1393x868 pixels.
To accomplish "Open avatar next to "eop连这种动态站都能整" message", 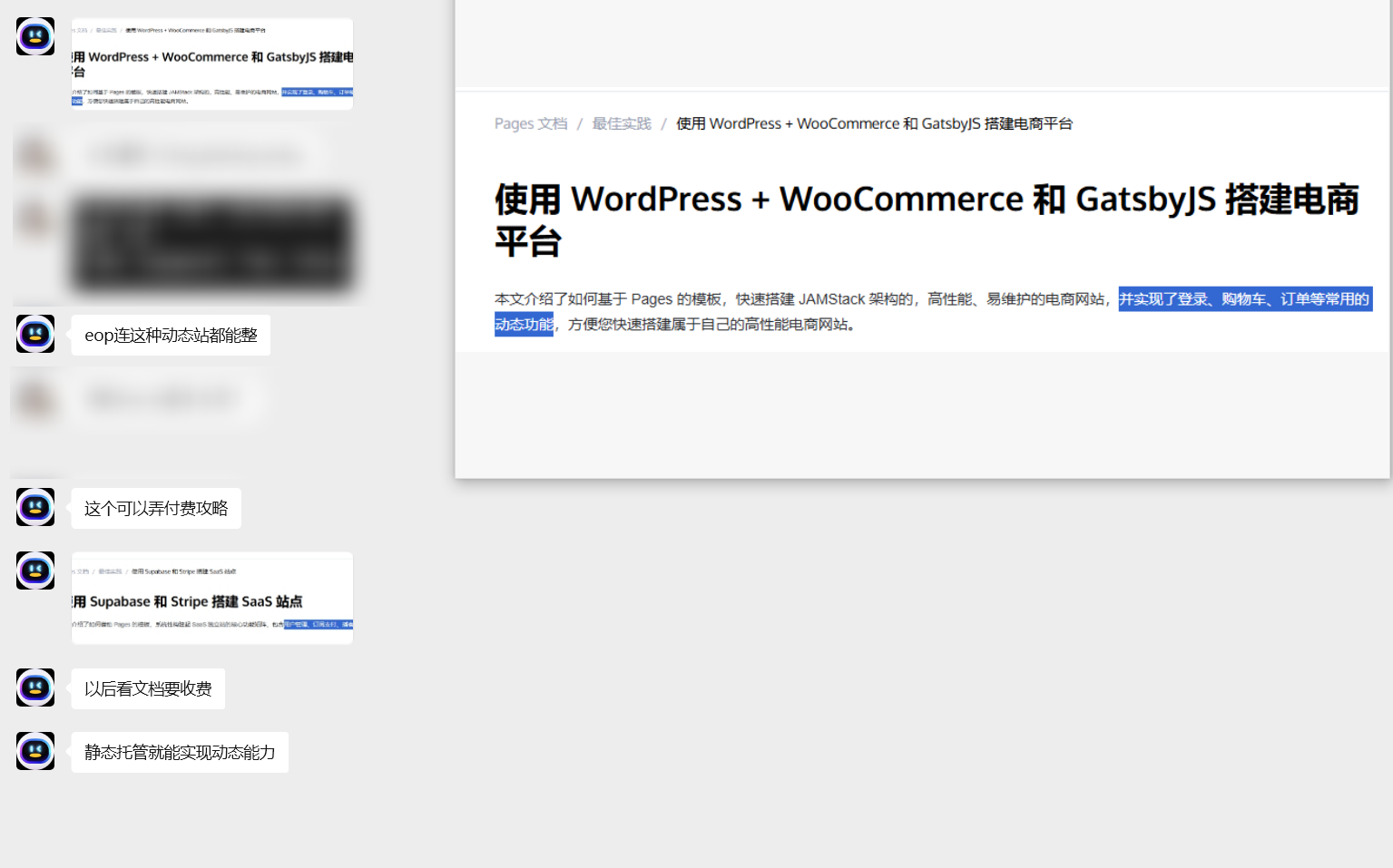I will pyautogui.click(x=35, y=334).
